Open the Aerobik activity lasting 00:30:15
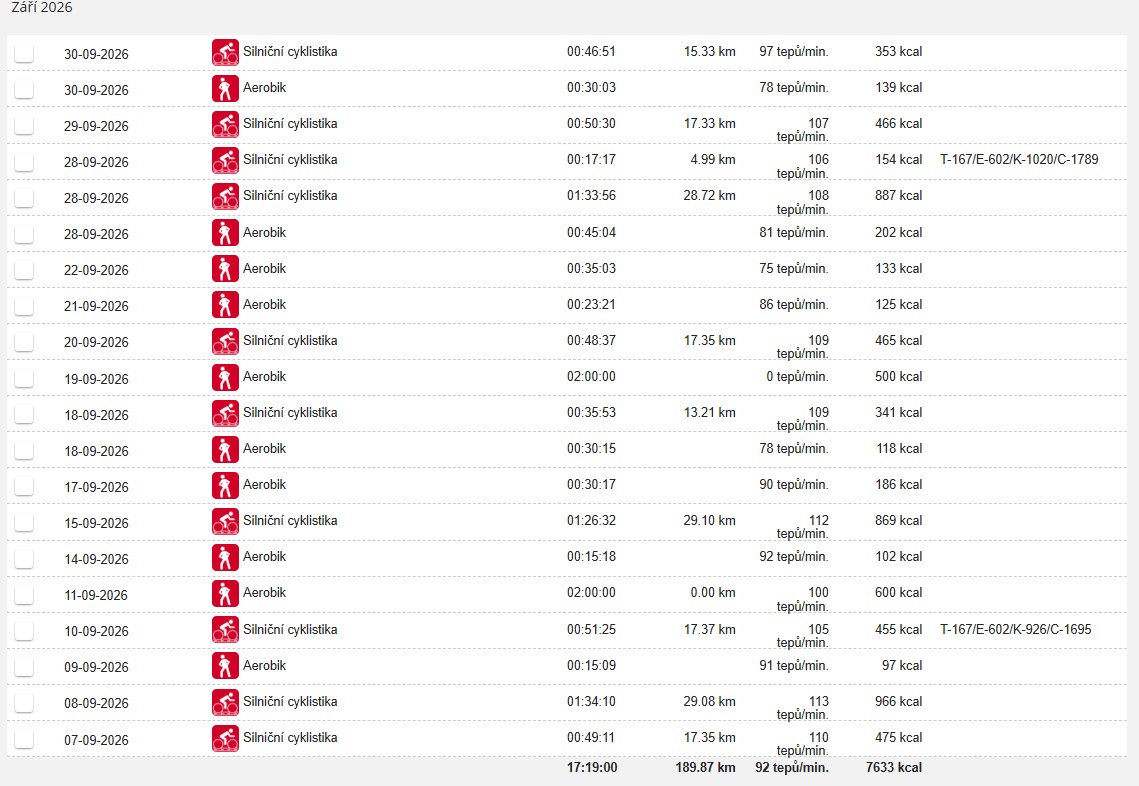1139x786 pixels. pos(264,448)
